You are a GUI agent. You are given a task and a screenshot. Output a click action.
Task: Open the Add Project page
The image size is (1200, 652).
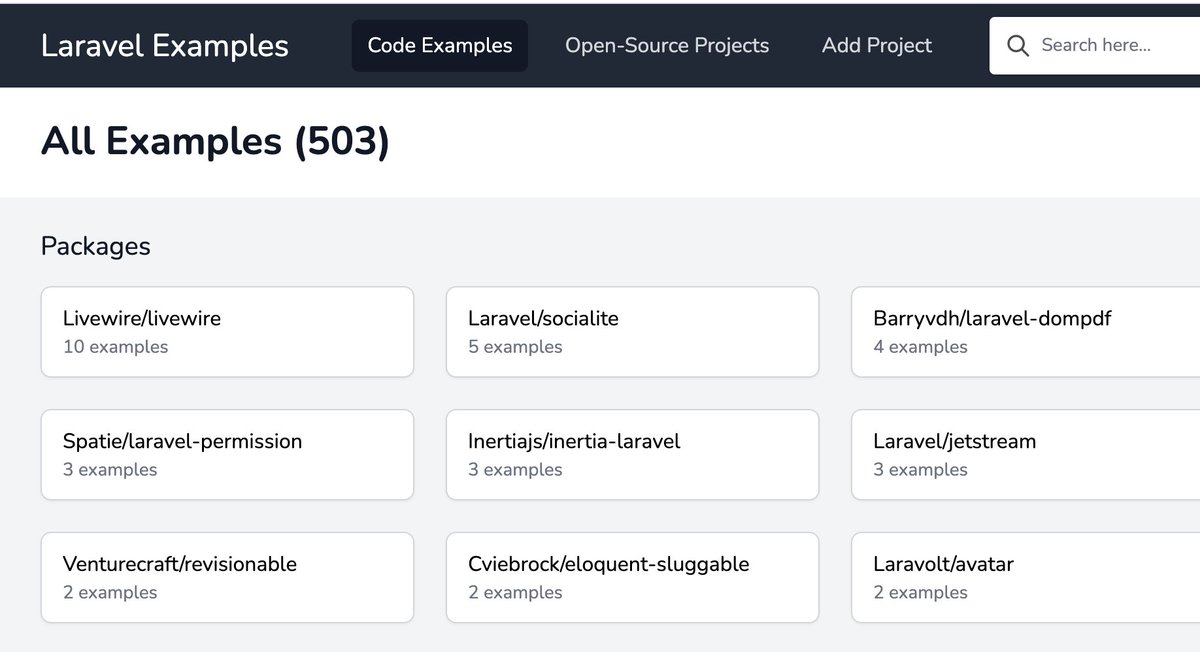(x=877, y=46)
